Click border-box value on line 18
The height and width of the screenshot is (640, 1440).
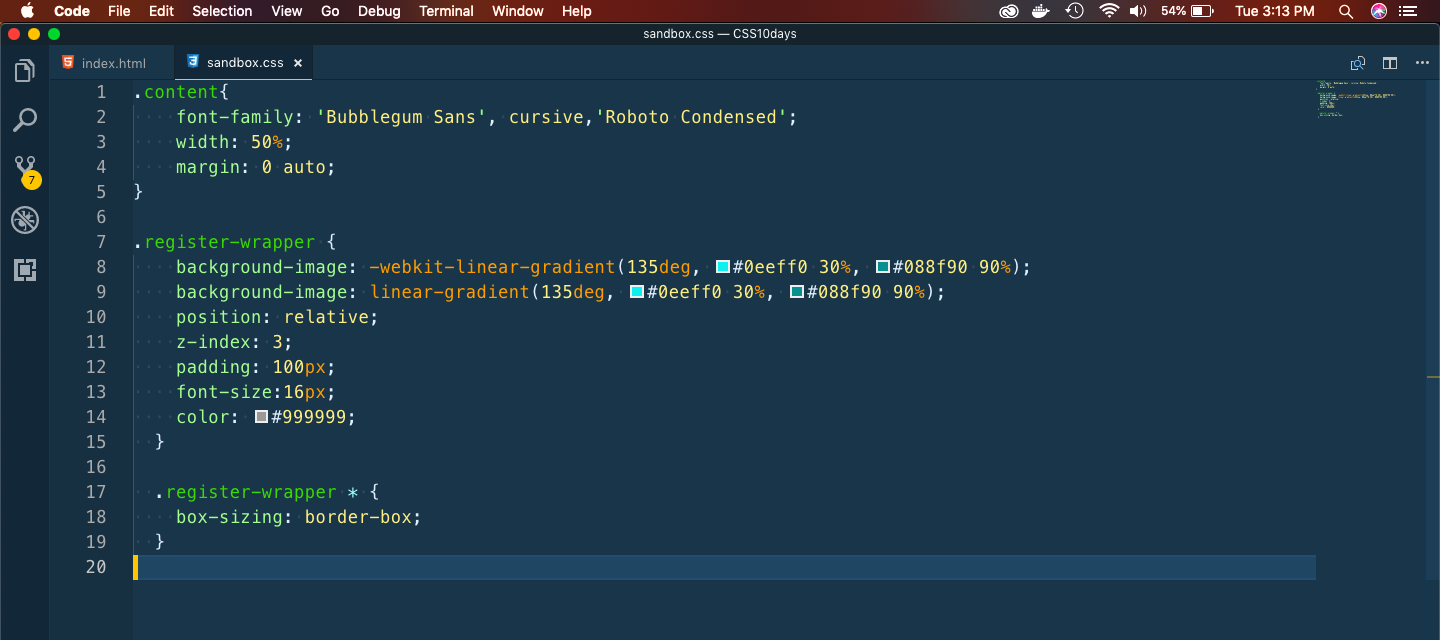[x=358, y=517]
